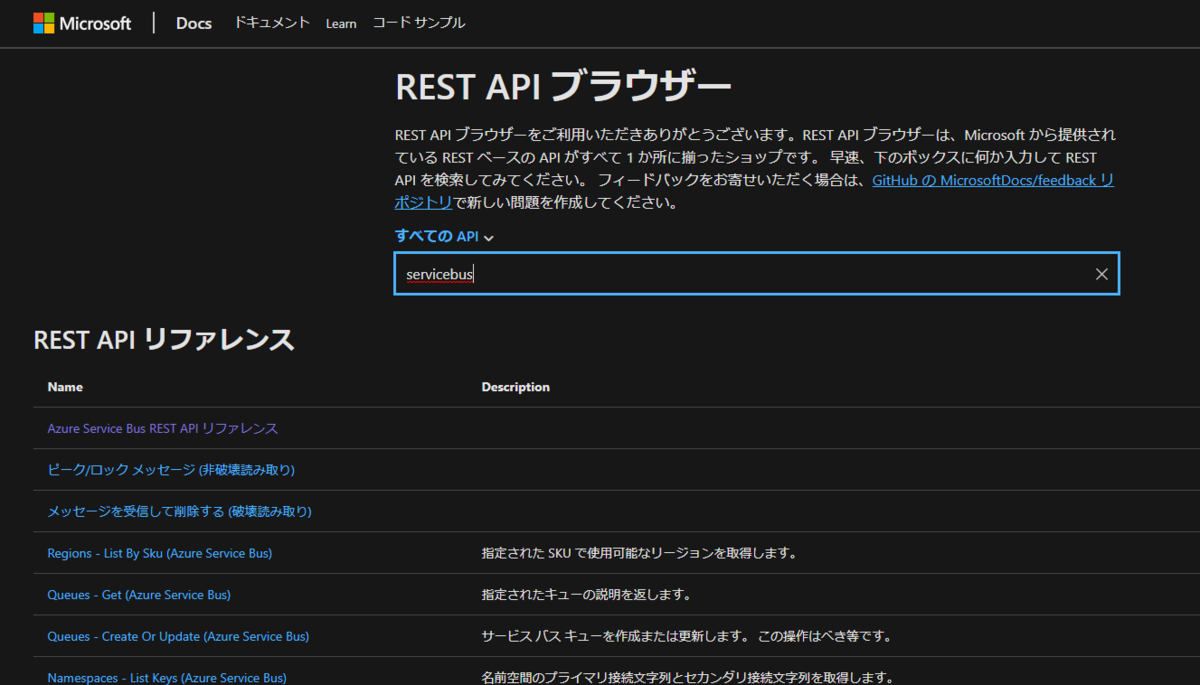Click description 指定されたキューの説明を返します

click(586, 595)
